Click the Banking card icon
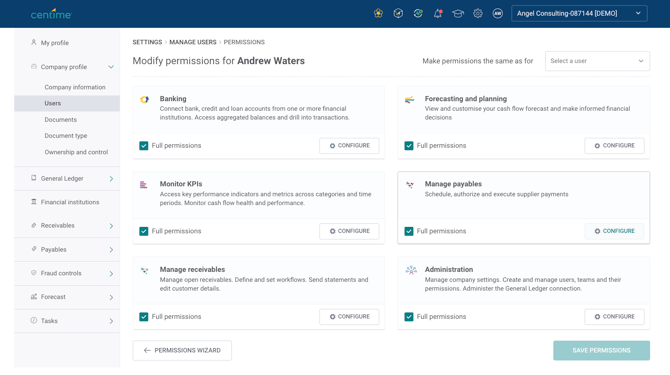The height and width of the screenshot is (375, 670). 144,100
